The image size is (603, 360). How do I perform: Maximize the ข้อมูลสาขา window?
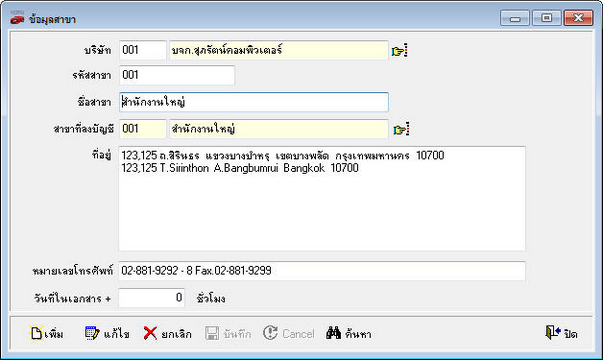[x=546, y=18]
